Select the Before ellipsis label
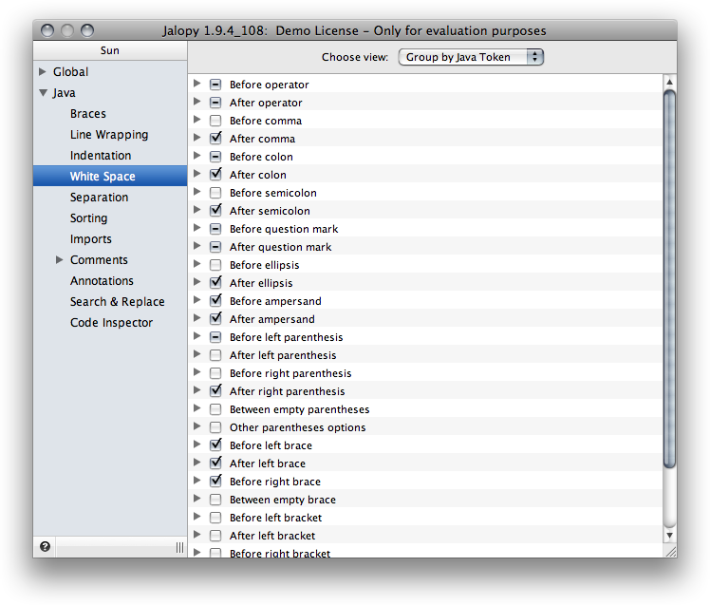 [x=264, y=265]
